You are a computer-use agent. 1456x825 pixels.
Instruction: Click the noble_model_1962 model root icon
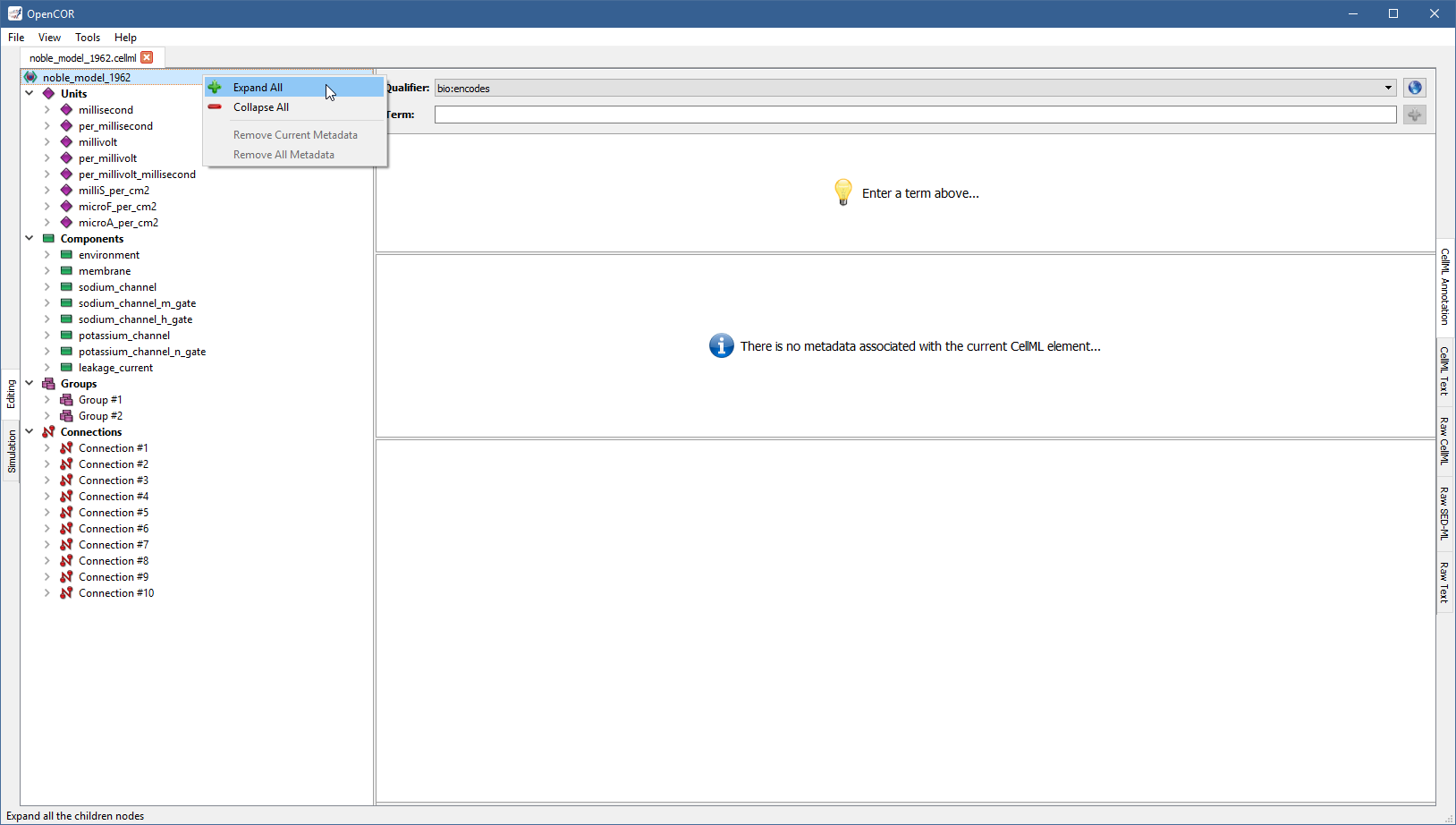[x=30, y=77]
